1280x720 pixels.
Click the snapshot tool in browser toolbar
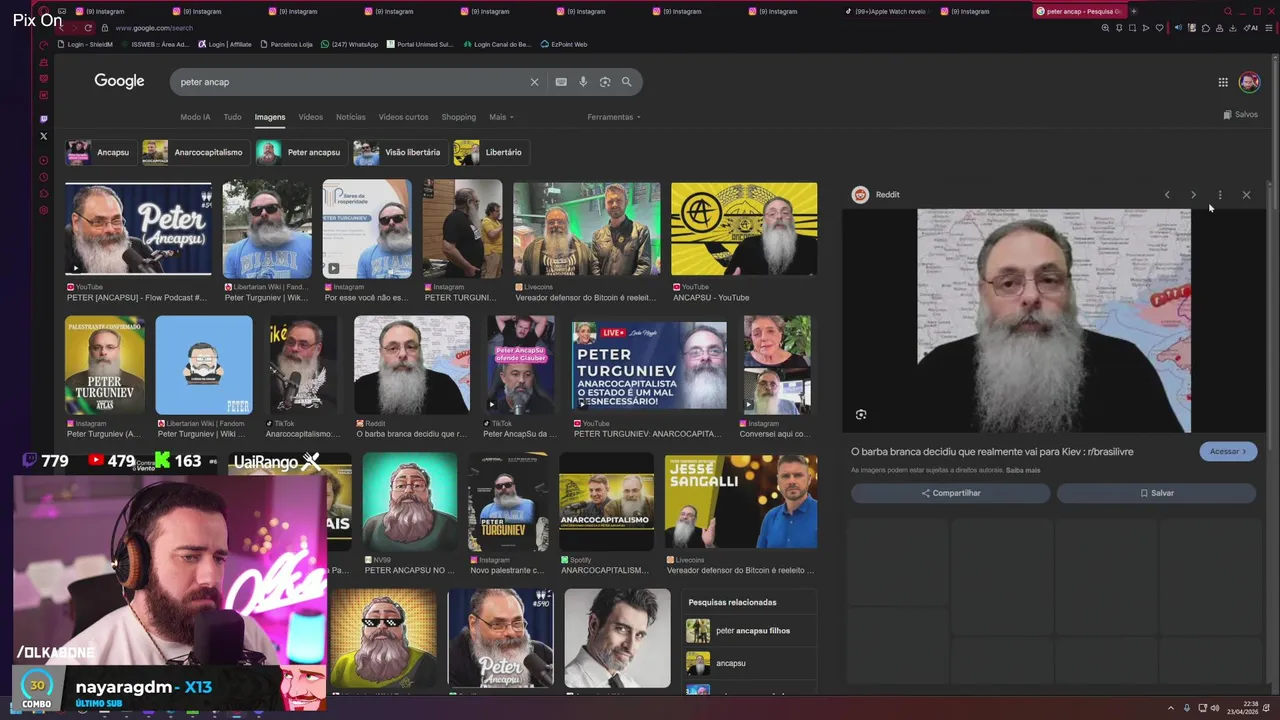click(x=1132, y=28)
